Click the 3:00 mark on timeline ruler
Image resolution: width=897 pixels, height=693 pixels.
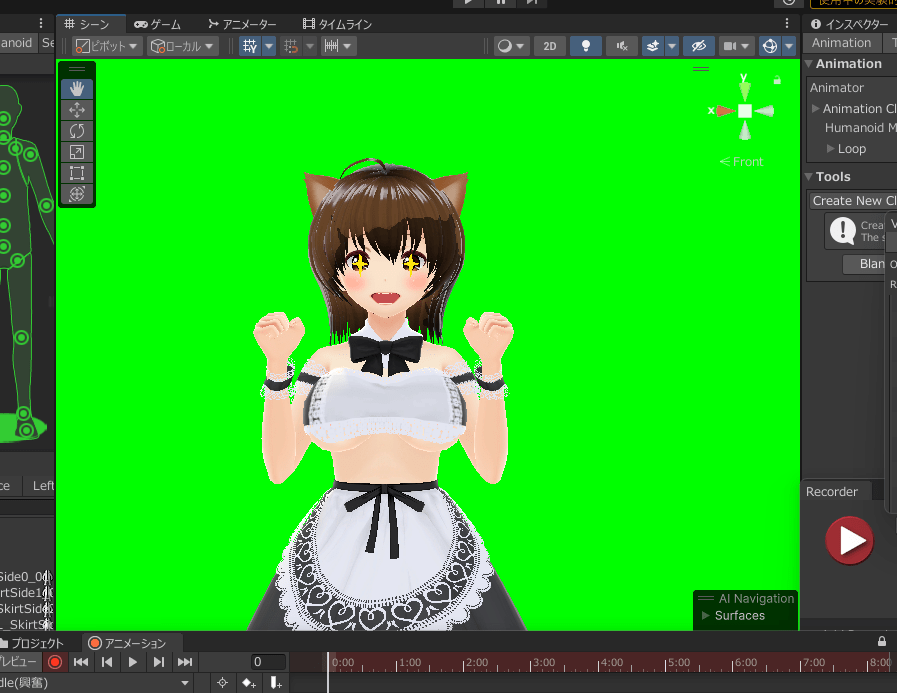coord(543,663)
